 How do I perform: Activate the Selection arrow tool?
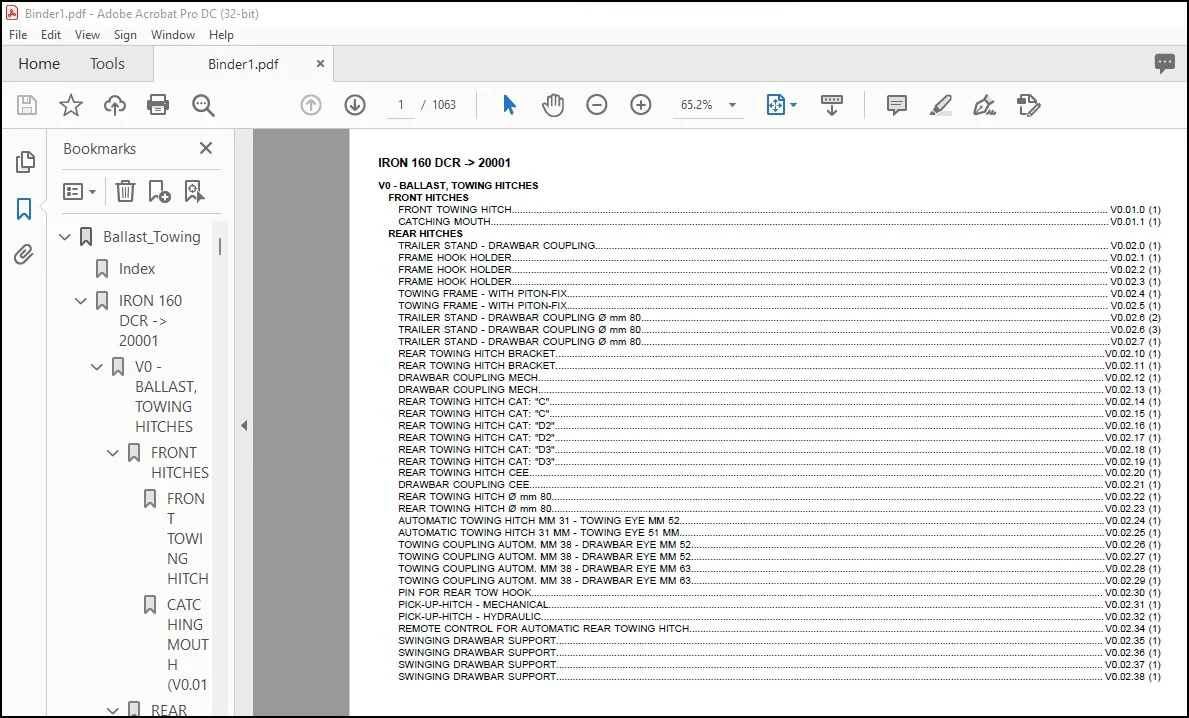[510, 105]
